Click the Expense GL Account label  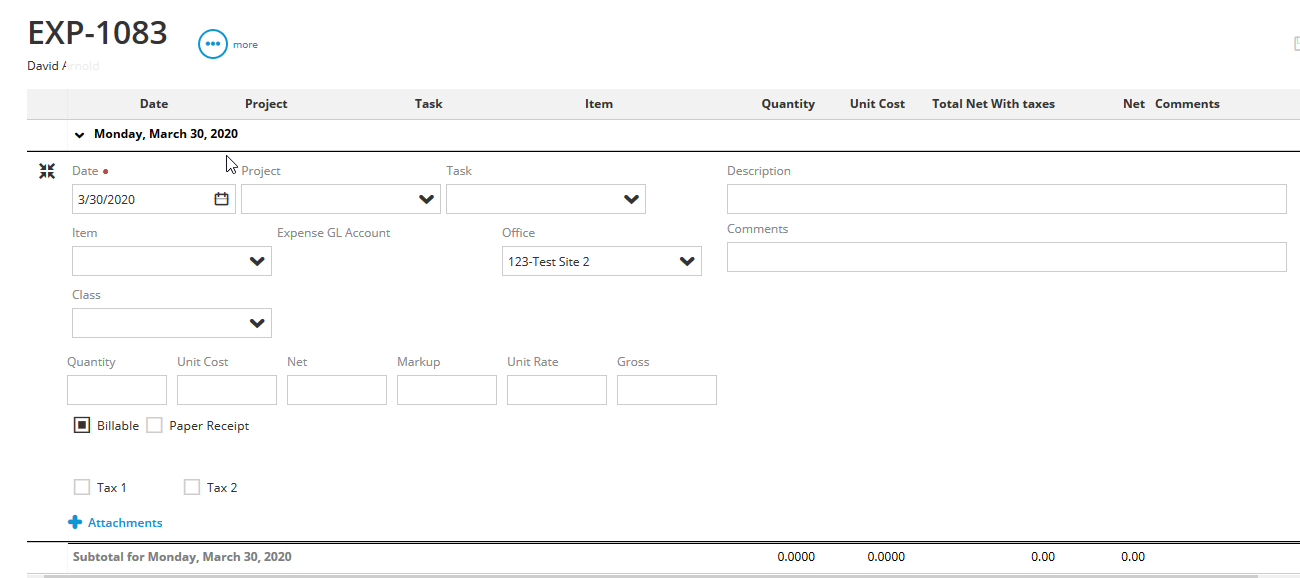(334, 233)
